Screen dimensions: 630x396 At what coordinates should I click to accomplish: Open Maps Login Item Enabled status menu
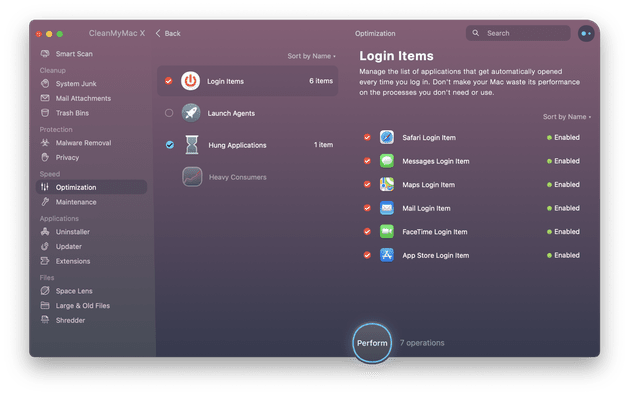[563, 184]
